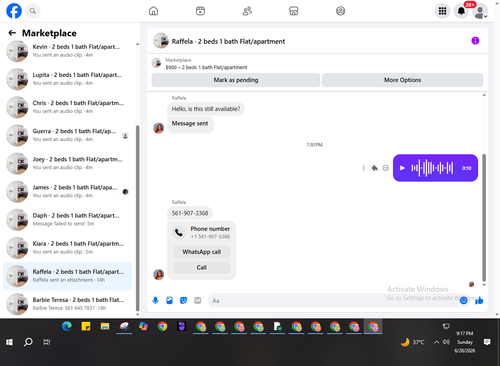Record a voice clip with microphone icon
Image resolution: width=500 pixels, height=366 pixels.
(155, 301)
